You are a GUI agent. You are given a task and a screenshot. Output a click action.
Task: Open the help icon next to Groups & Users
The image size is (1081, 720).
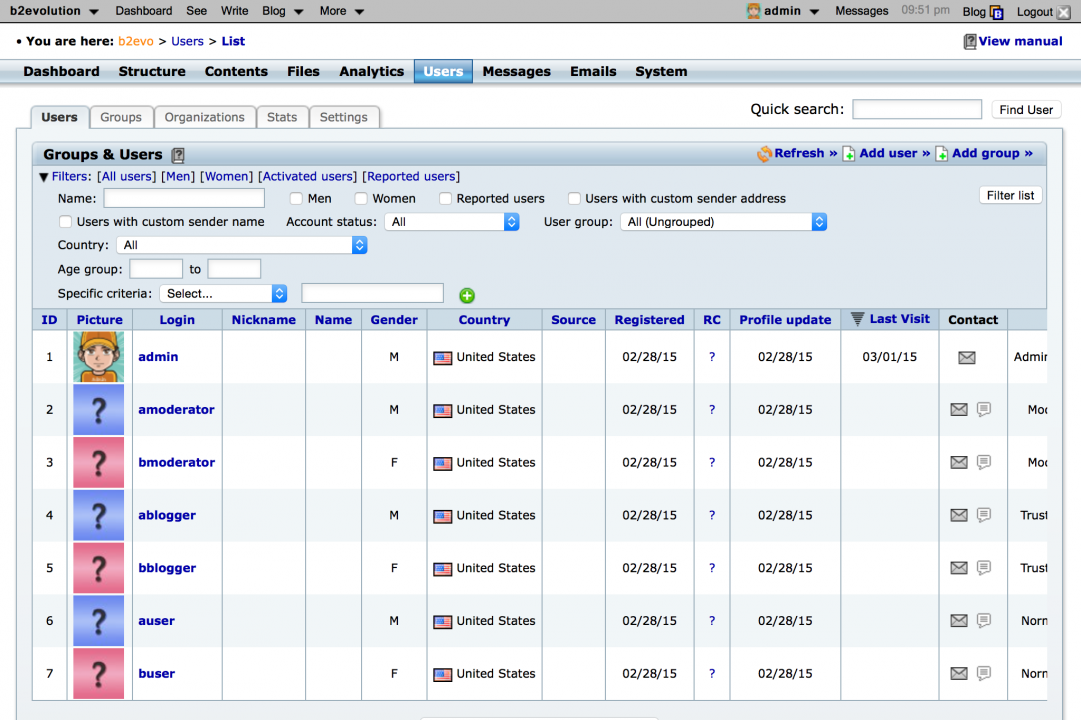click(x=178, y=155)
